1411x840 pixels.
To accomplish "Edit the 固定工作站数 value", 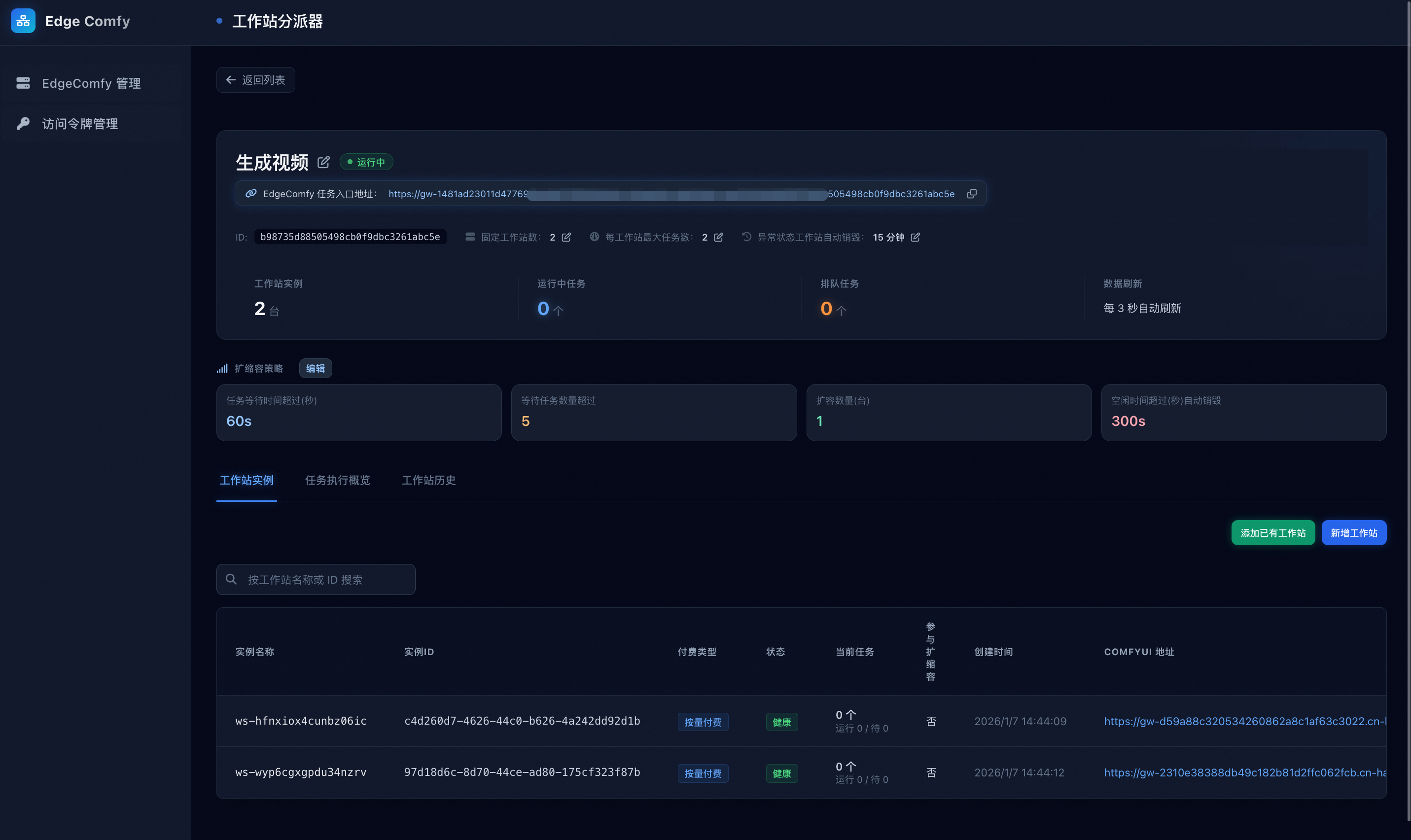I will tap(566, 237).
